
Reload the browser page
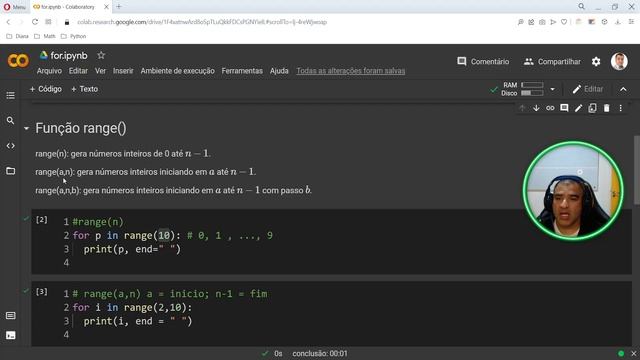35,22
